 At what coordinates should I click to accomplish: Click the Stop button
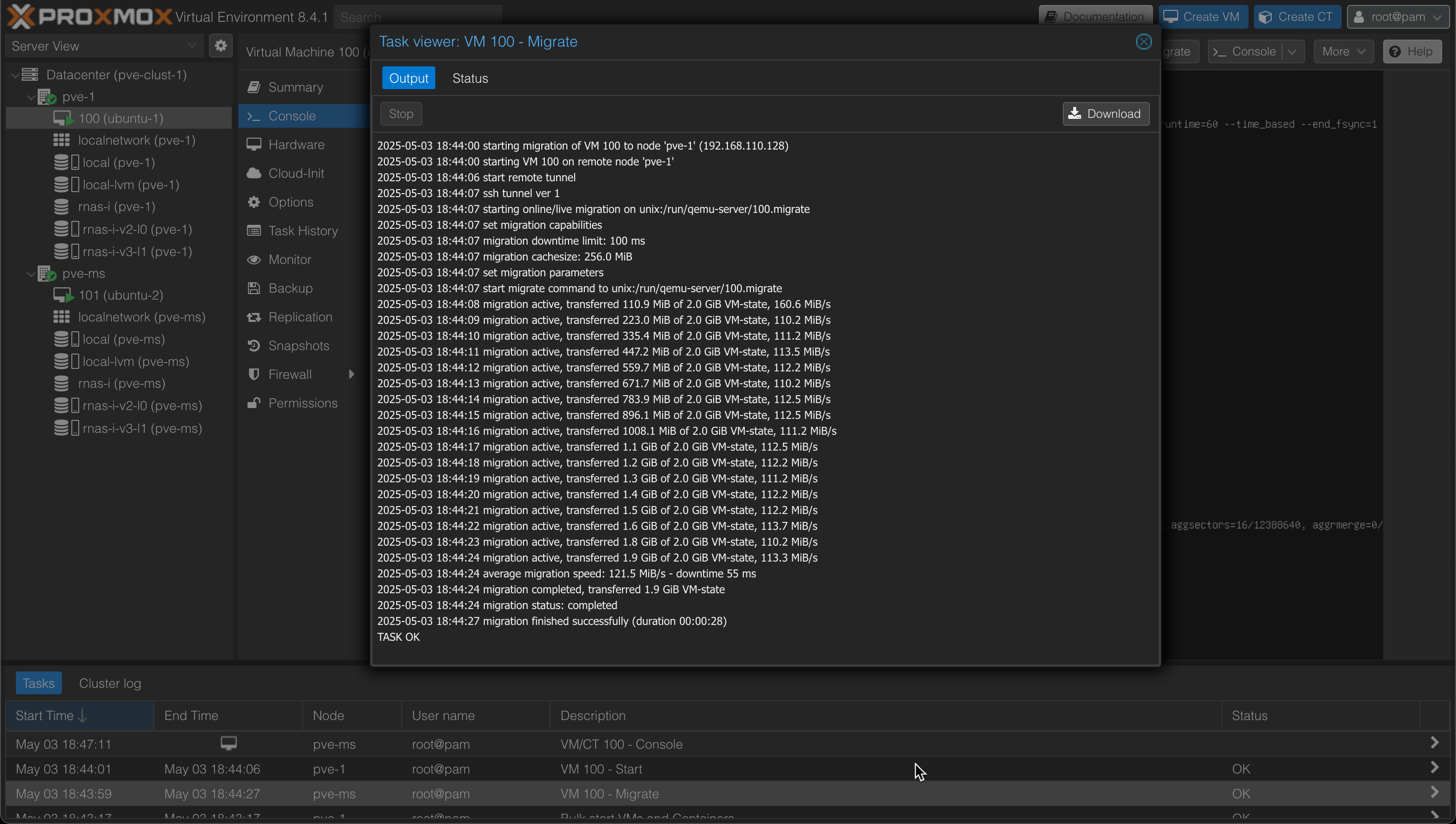pos(401,114)
